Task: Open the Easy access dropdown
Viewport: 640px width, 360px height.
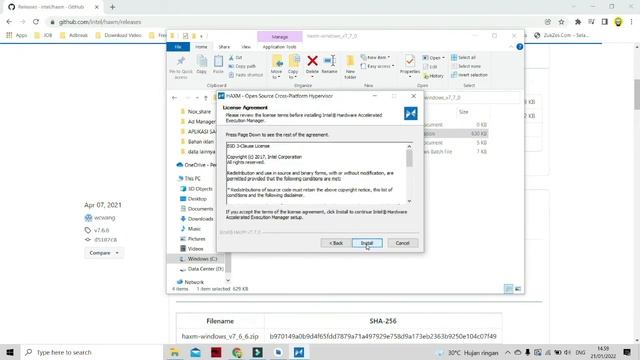Action: point(378,66)
